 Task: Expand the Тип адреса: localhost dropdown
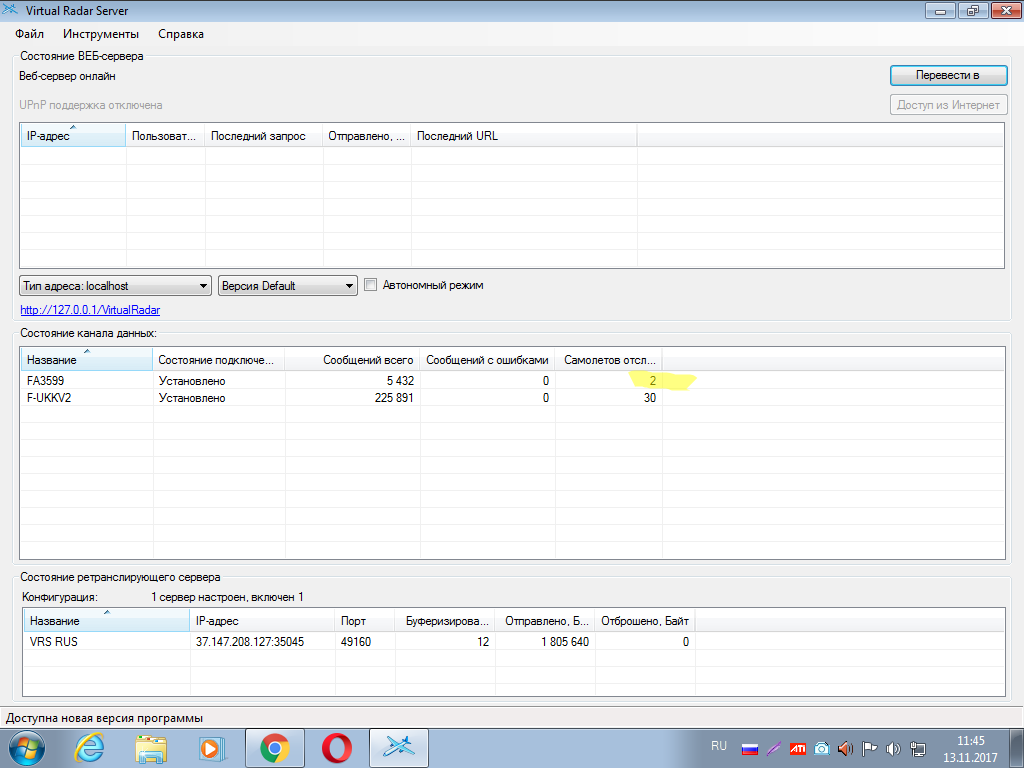click(115, 286)
